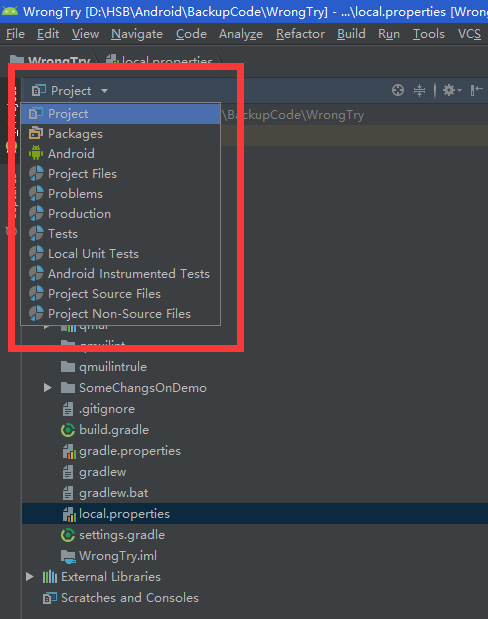Click the settings.gradle Gradle icon
The width and height of the screenshot is (488, 619).
pos(68,535)
